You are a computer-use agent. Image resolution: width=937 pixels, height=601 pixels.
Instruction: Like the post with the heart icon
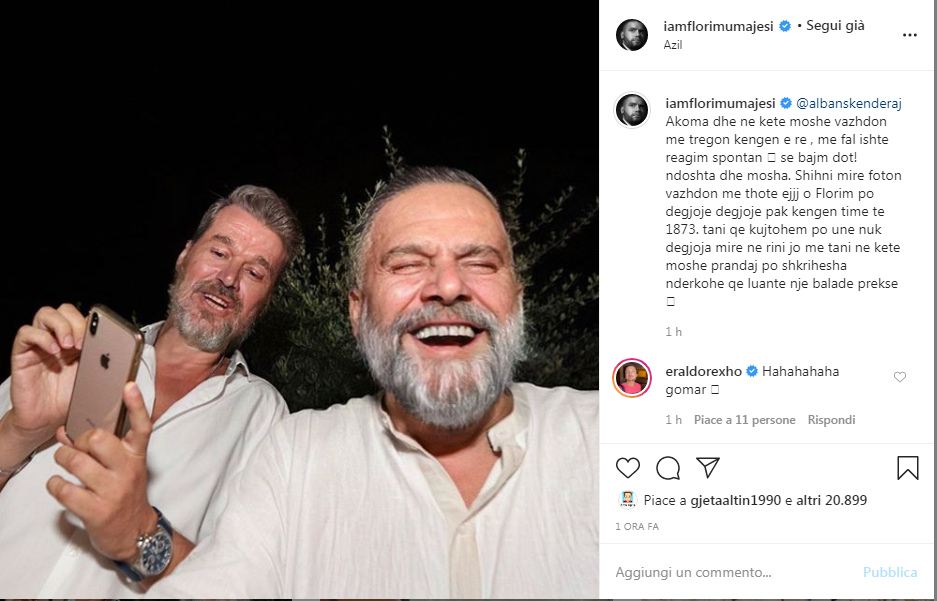628,468
